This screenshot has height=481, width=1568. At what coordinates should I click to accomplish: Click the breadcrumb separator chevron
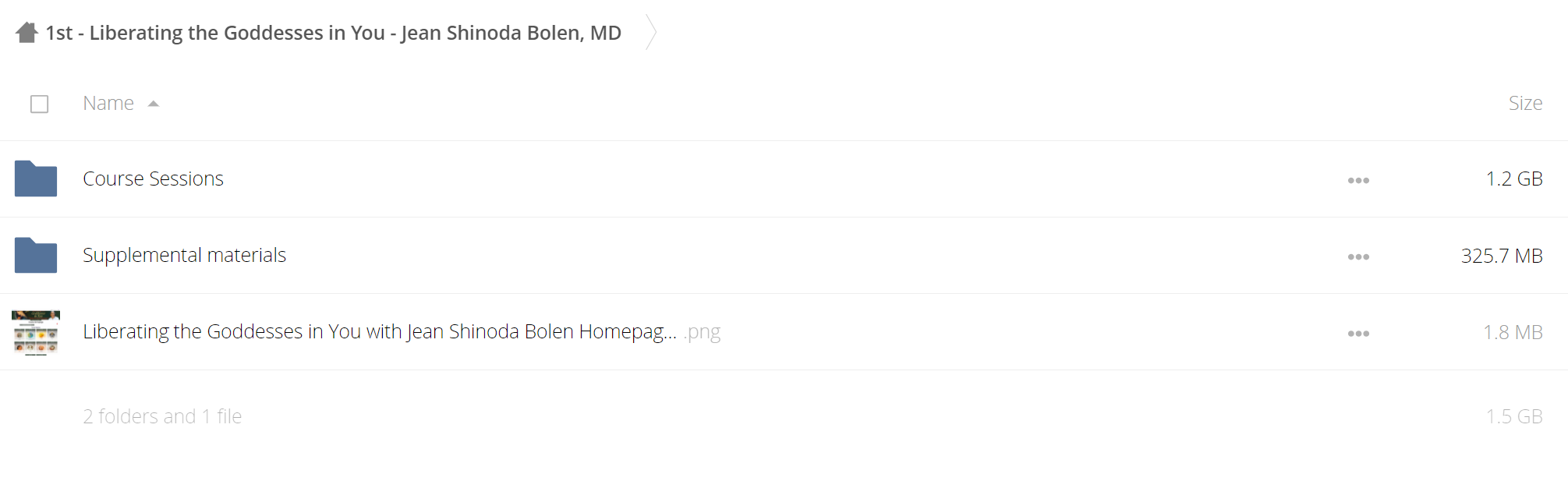pyautogui.click(x=651, y=33)
